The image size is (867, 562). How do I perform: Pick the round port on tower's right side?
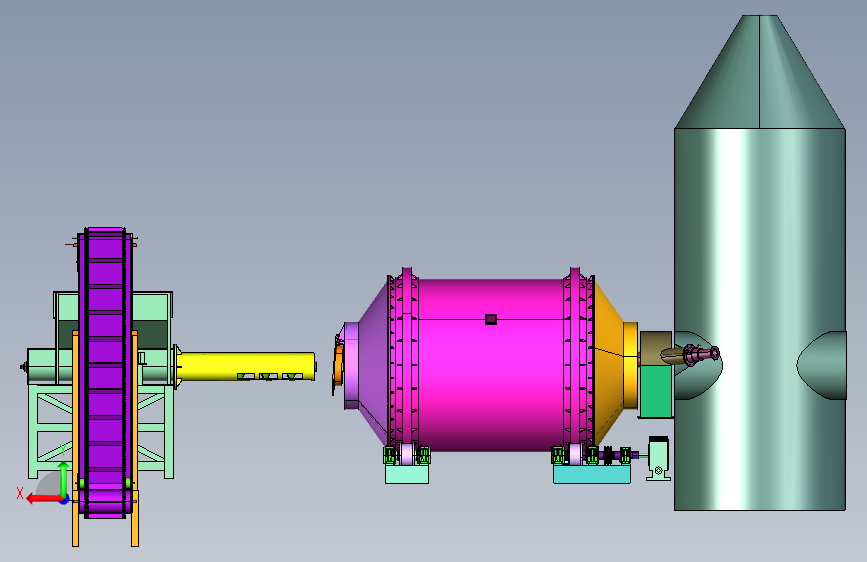click(x=822, y=365)
